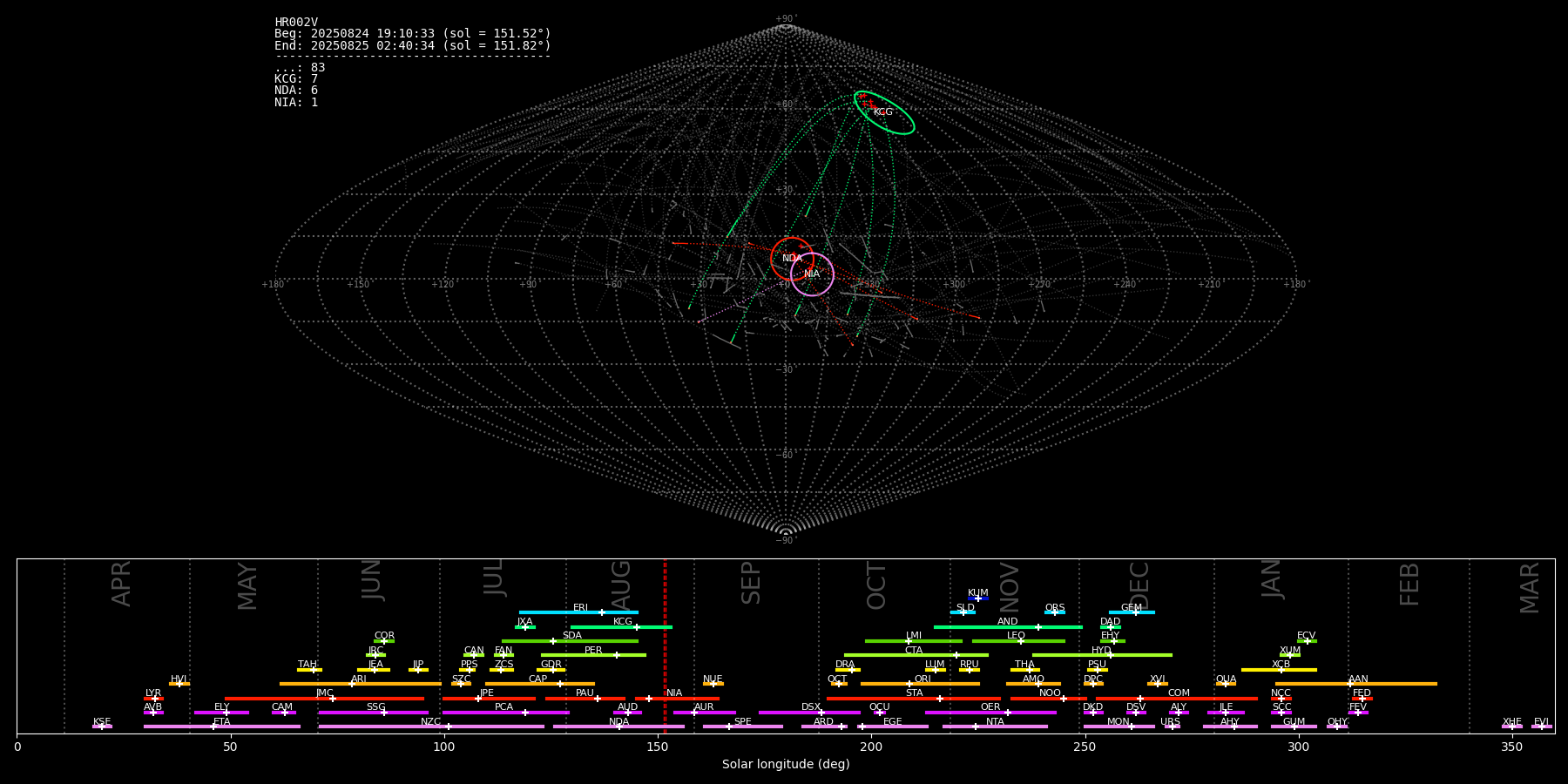Click the 'Solar longitude (deg)' axis label
The height and width of the screenshot is (784, 1568).
click(x=786, y=765)
